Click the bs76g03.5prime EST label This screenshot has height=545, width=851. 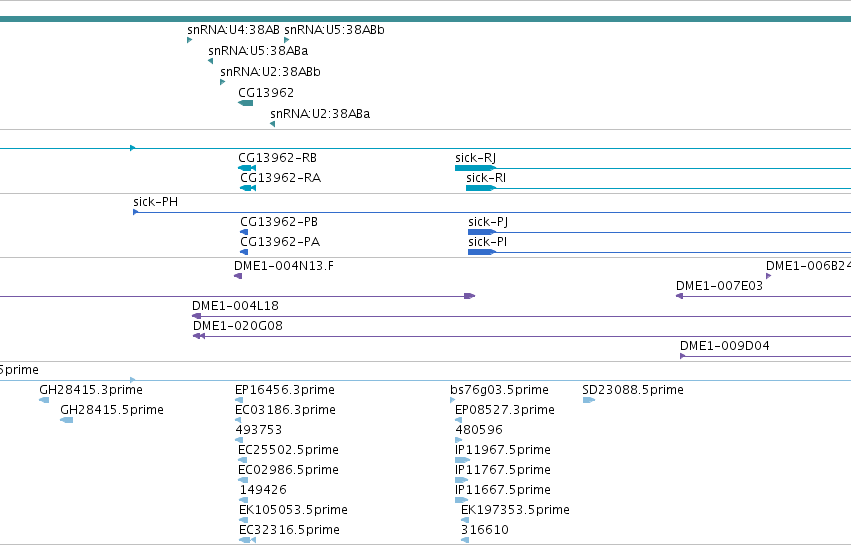[x=499, y=390]
